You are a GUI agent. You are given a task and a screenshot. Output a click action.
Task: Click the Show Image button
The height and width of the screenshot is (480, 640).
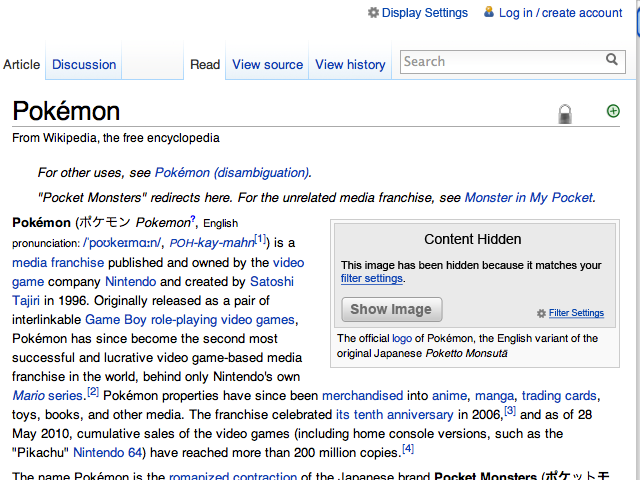coord(391,309)
